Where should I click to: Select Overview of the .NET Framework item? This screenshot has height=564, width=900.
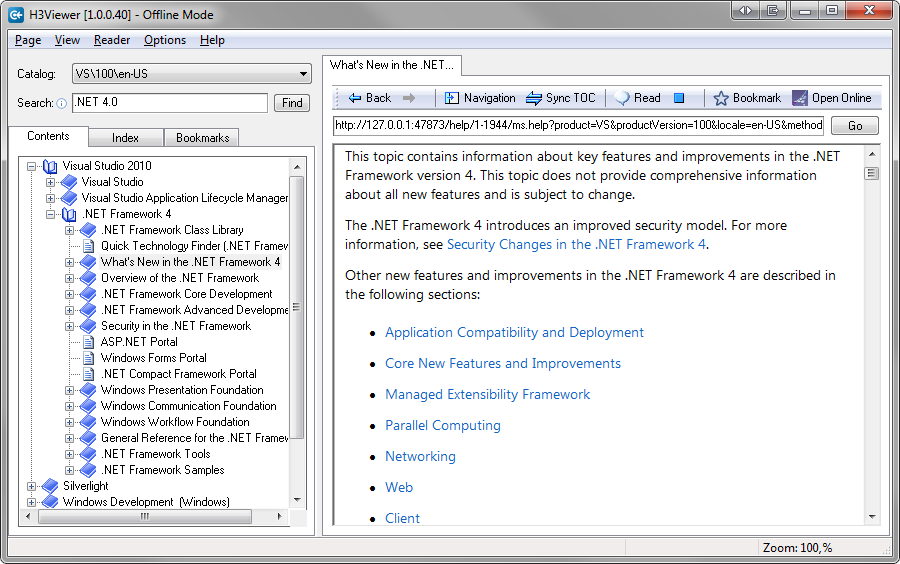180,278
